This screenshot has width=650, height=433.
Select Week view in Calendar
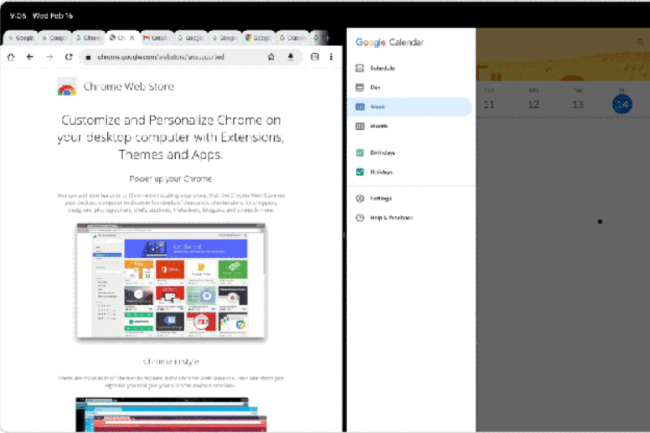tap(410, 107)
